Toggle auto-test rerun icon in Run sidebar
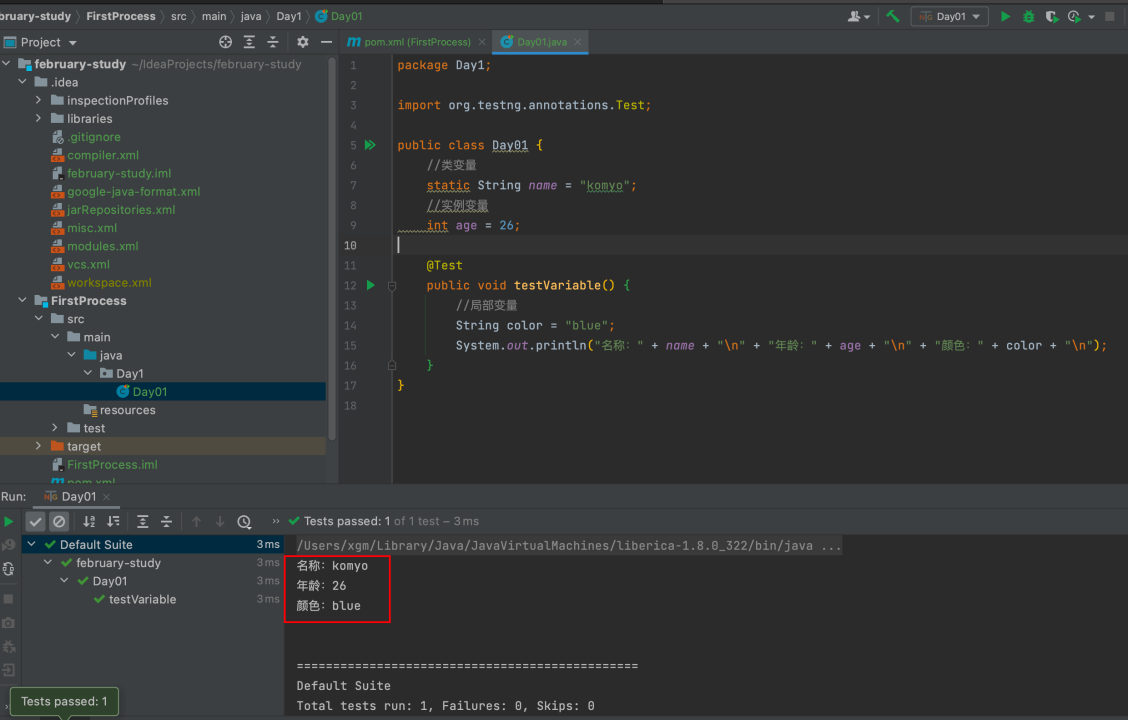This screenshot has width=1128, height=720. tap(9, 569)
